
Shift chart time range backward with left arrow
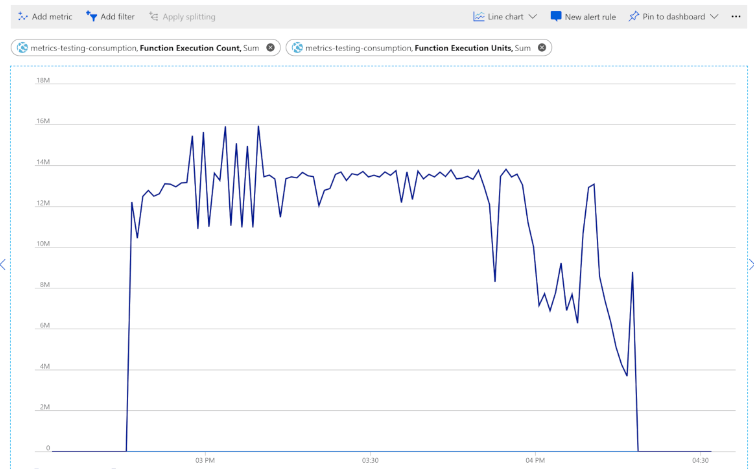[x=3, y=265]
